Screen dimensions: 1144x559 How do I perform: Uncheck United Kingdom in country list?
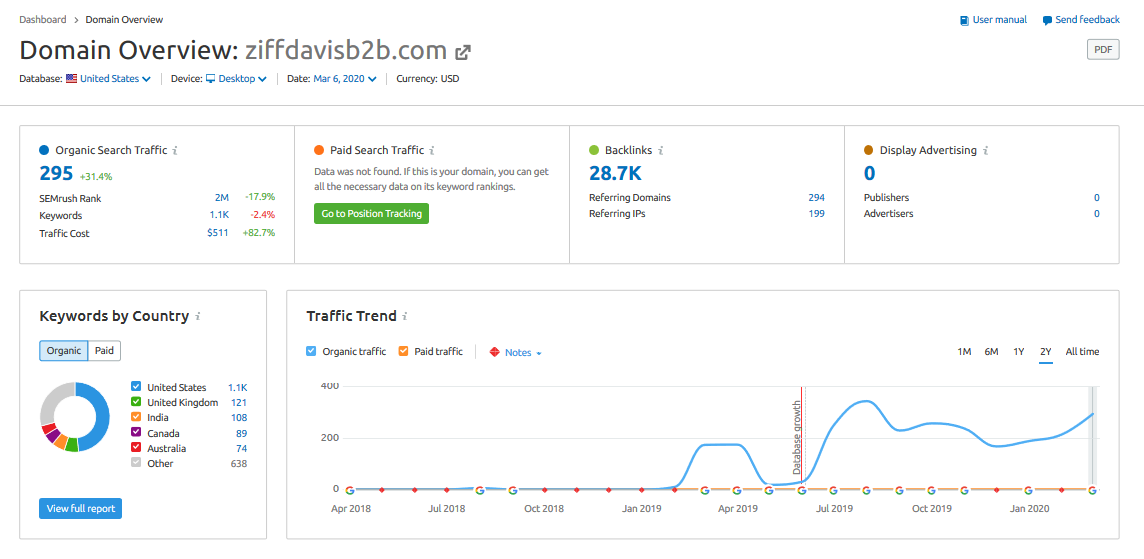tap(136, 402)
